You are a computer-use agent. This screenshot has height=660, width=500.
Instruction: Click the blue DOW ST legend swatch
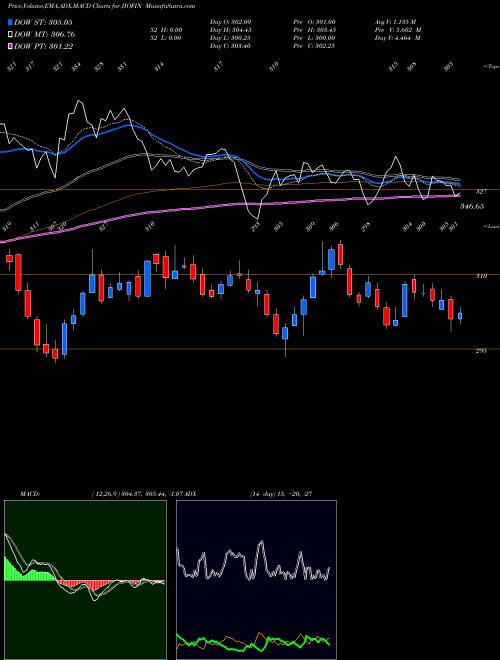click(x=11, y=22)
